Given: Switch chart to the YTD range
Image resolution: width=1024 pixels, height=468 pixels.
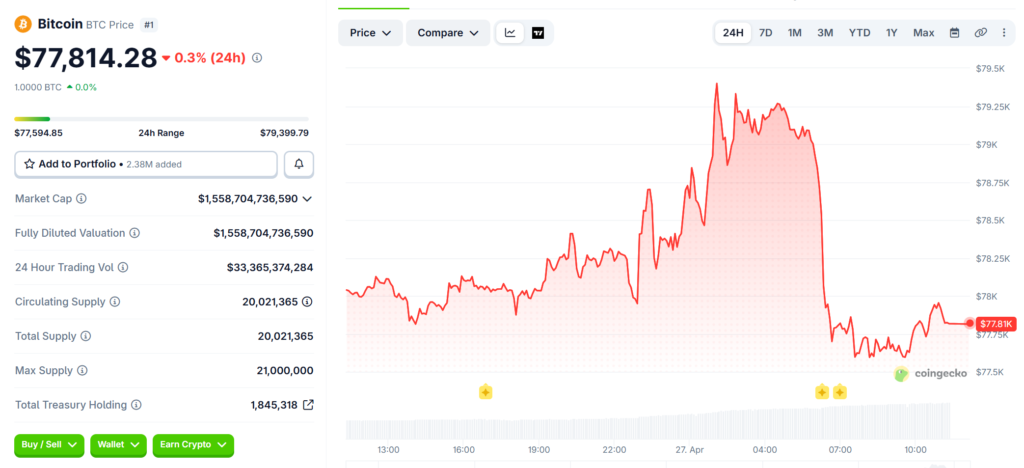Looking at the screenshot, I should click(x=859, y=33).
